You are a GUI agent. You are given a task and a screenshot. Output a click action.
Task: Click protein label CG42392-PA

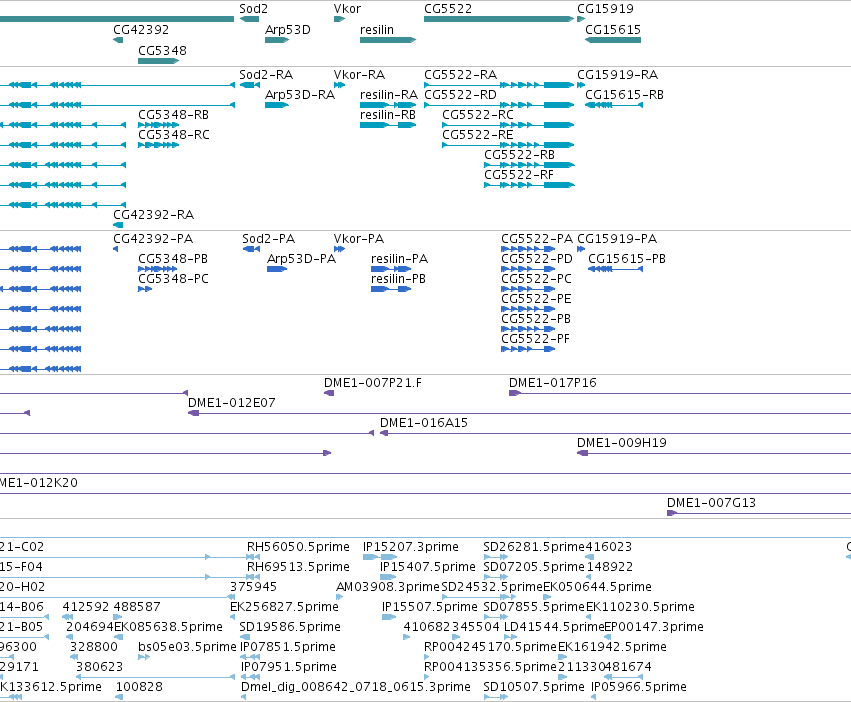(153, 239)
